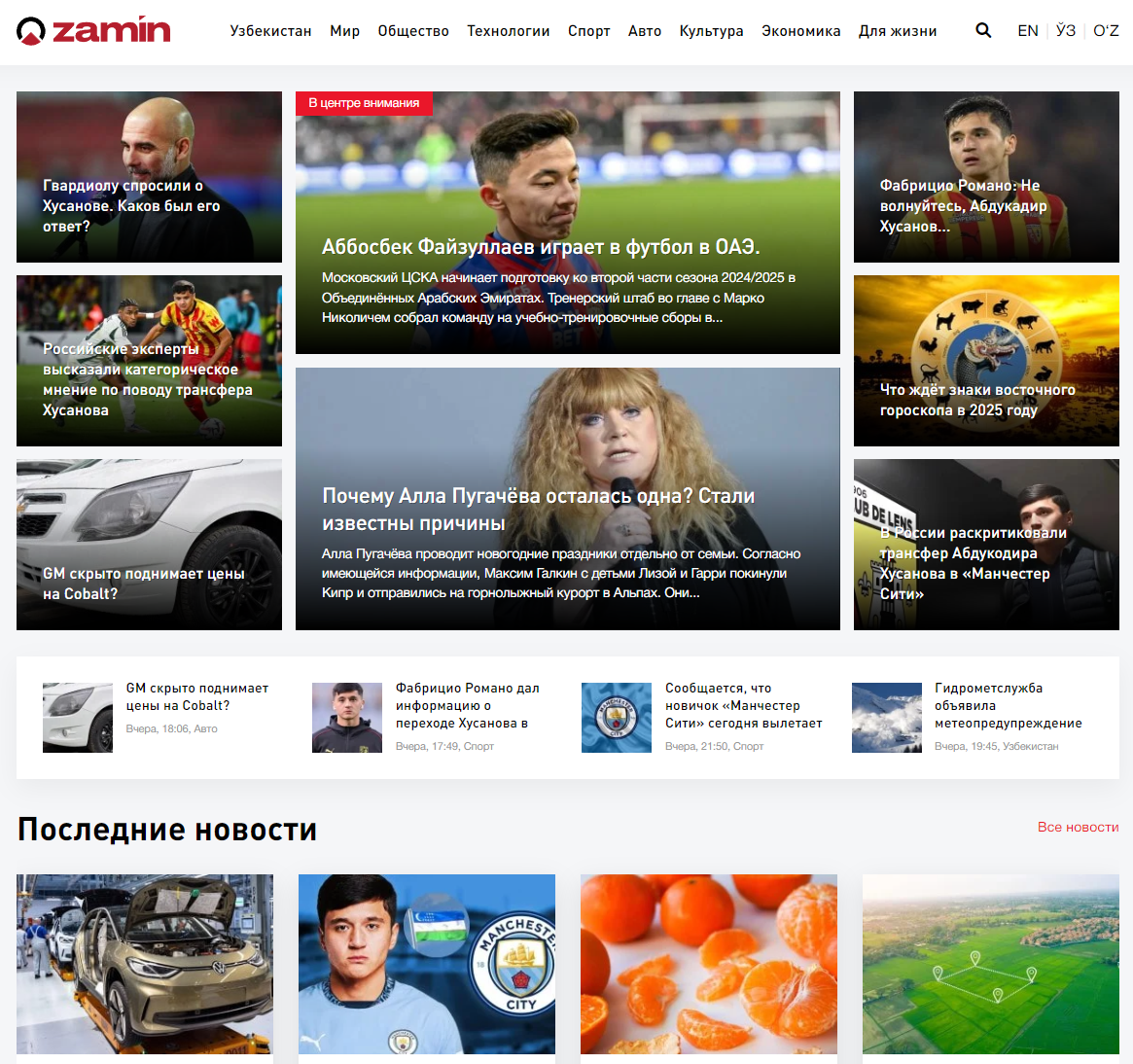The image size is (1133, 1064).
Task: Open the search magnifier icon
Action: pos(982,30)
